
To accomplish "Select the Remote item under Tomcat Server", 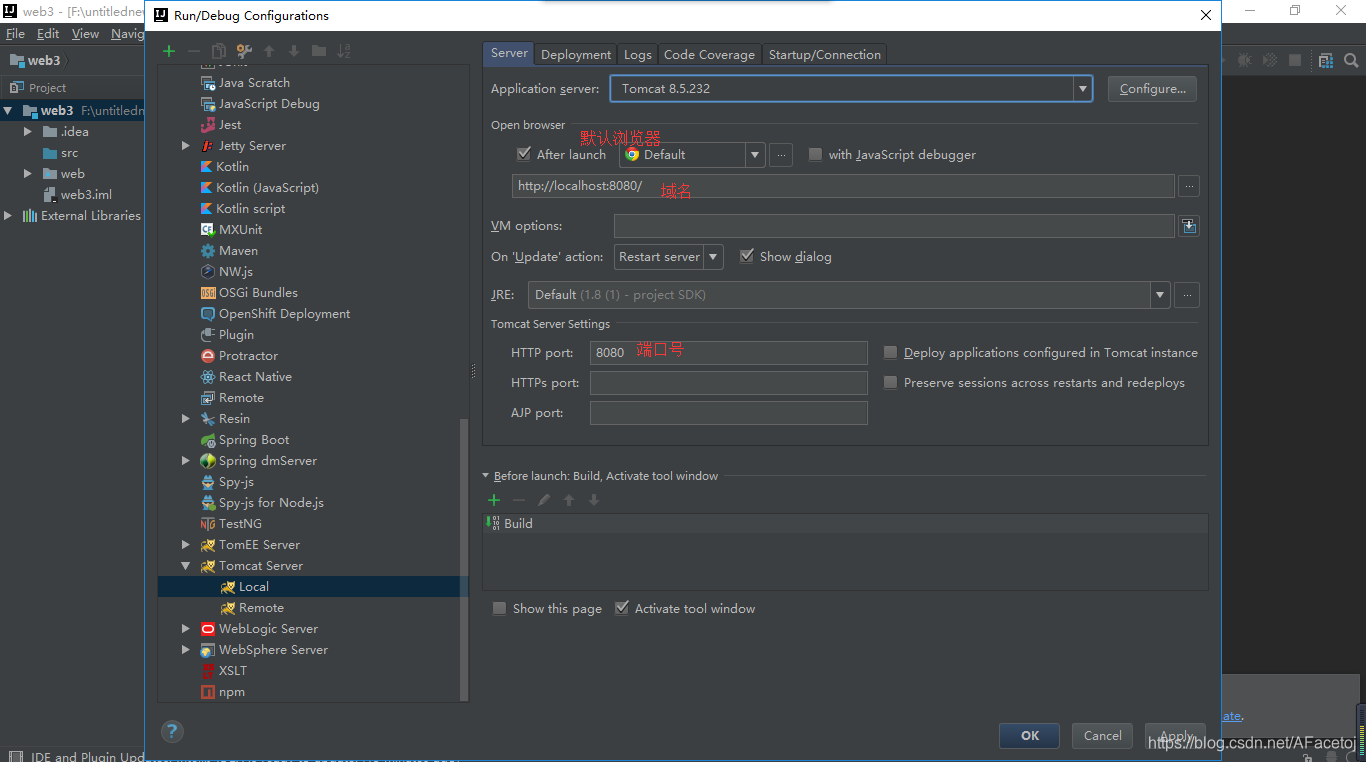I will pyautogui.click(x=261, y=608).
